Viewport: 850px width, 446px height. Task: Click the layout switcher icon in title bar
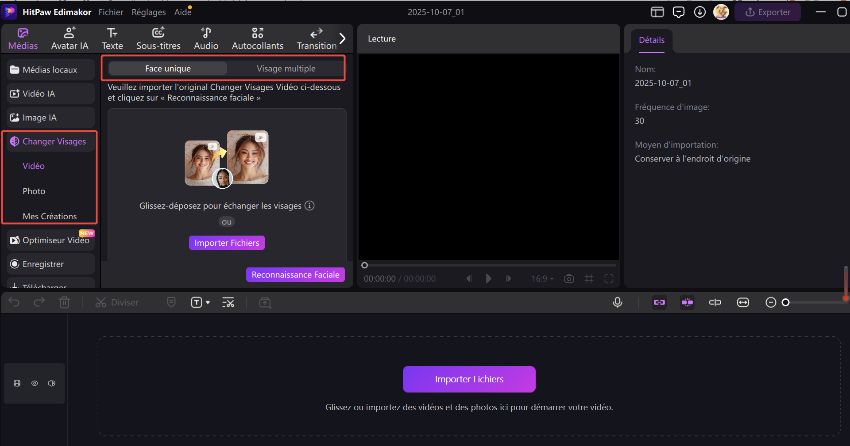[657, 13]
